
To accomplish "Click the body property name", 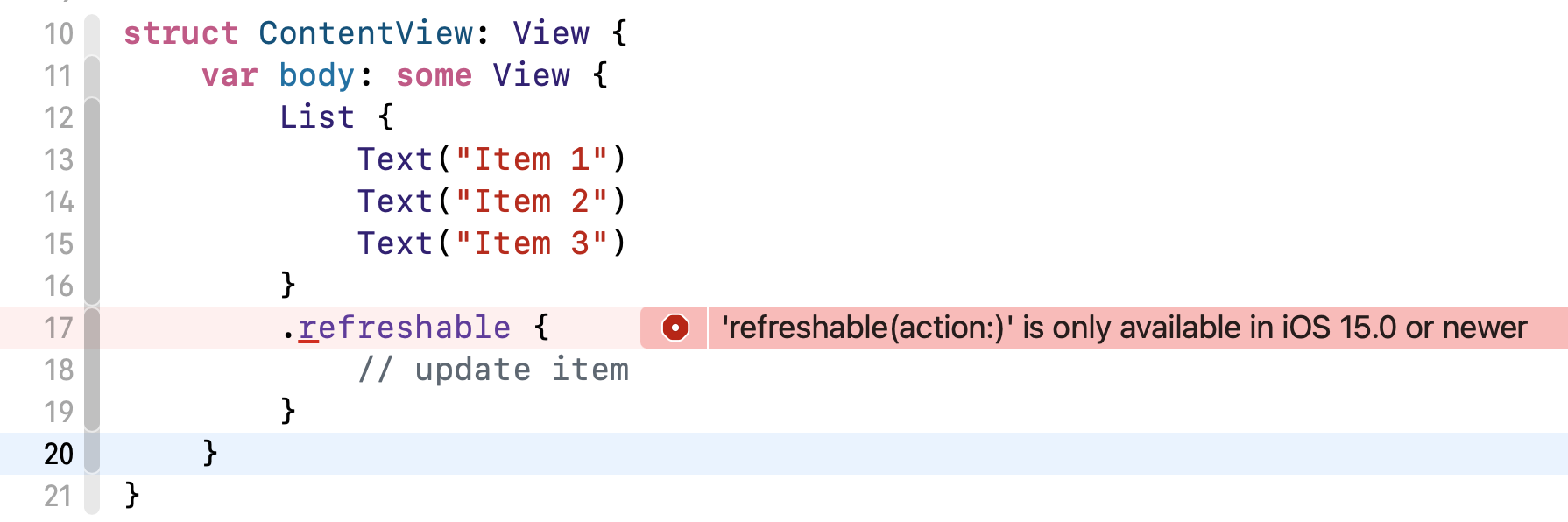I will coord(317,75).
